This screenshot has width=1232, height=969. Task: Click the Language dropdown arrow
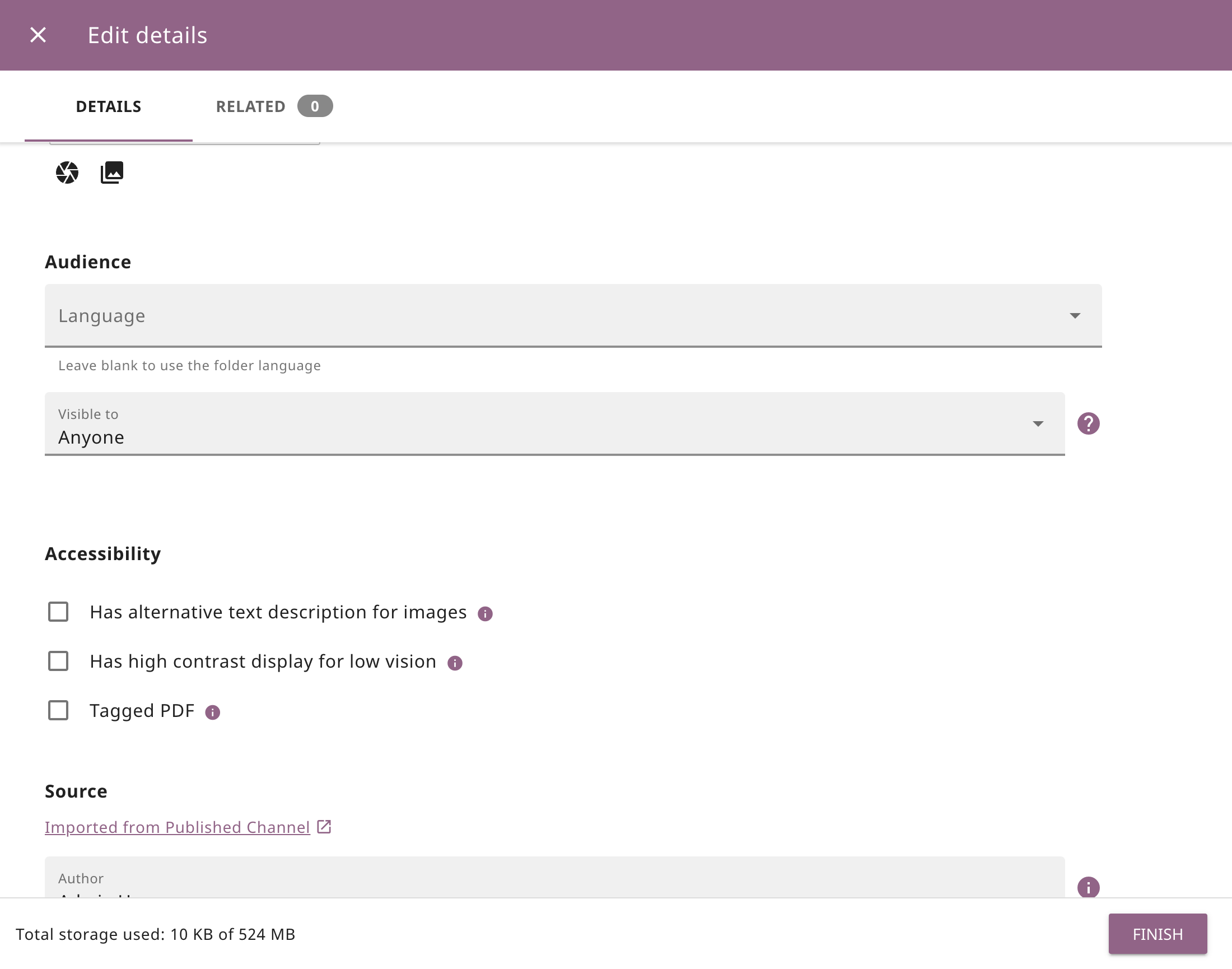click(1074, 315)
